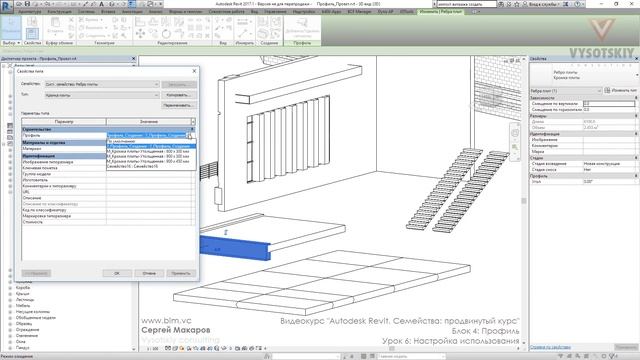This screenshot has height=360, width=640.
Task: Open the Вставка ribbon tab
Action: click(108, 12)
